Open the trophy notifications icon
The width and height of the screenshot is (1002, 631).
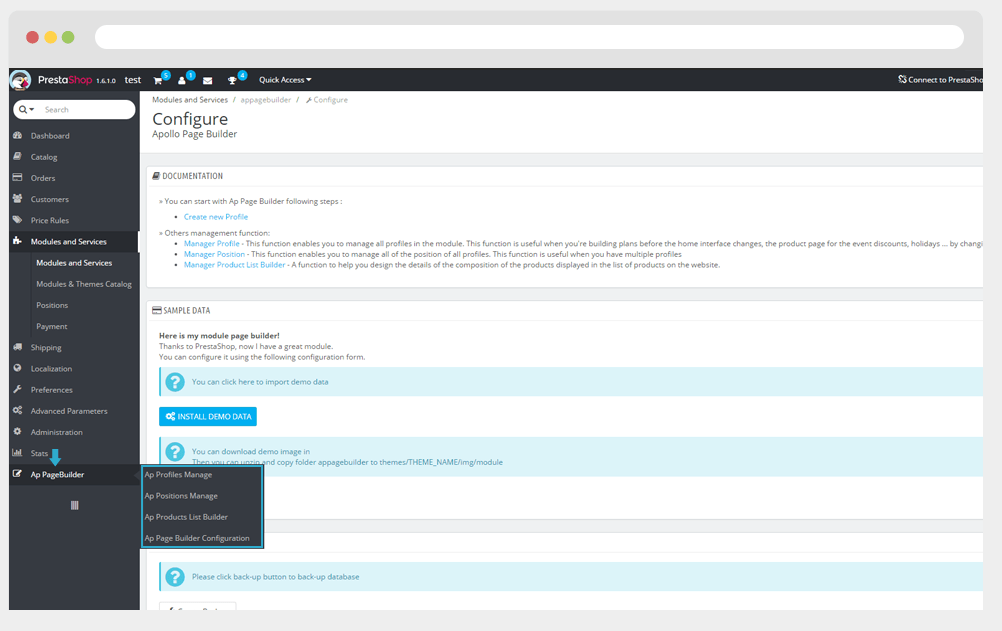[x=233, y=80]
